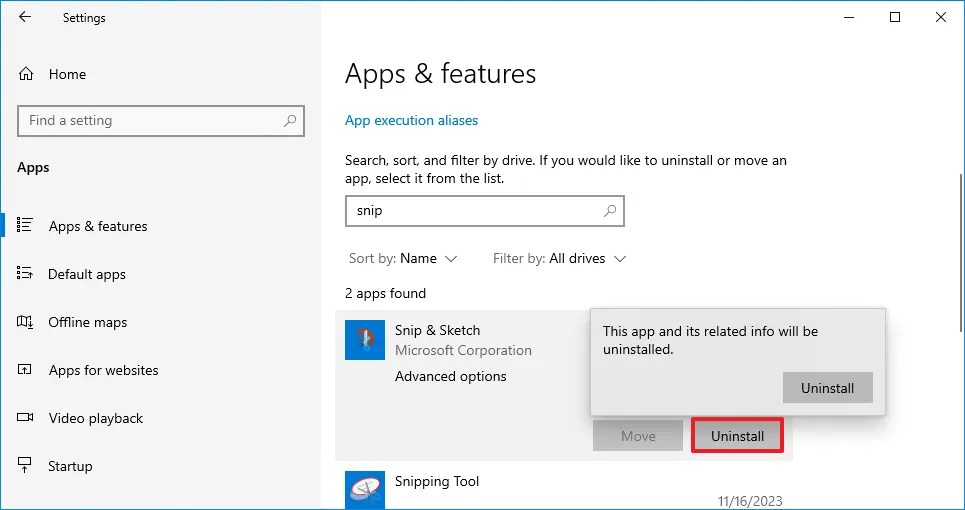Minimize the Settings window
965x510 pixels.
[850, 17]
